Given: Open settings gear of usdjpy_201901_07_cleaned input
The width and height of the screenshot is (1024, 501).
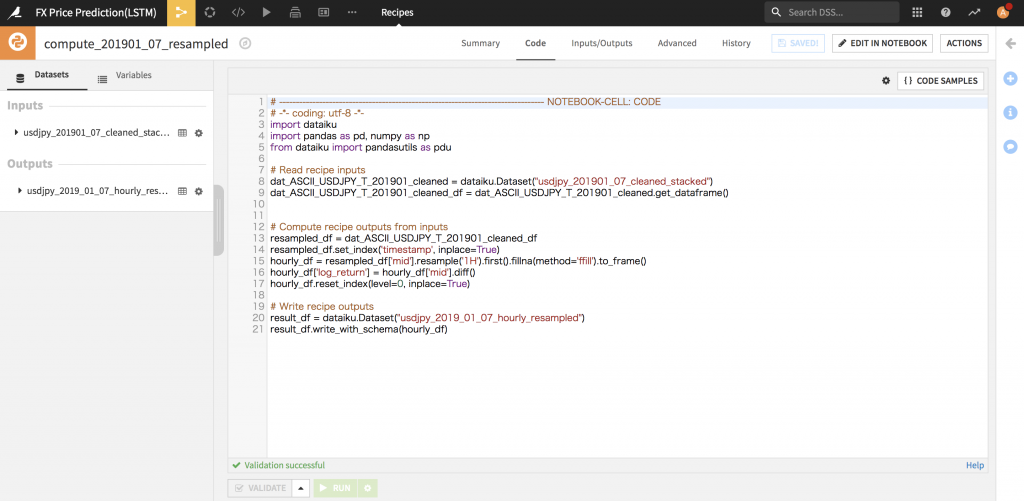Looking at the screenshot, I should click(x=199, y=133).
